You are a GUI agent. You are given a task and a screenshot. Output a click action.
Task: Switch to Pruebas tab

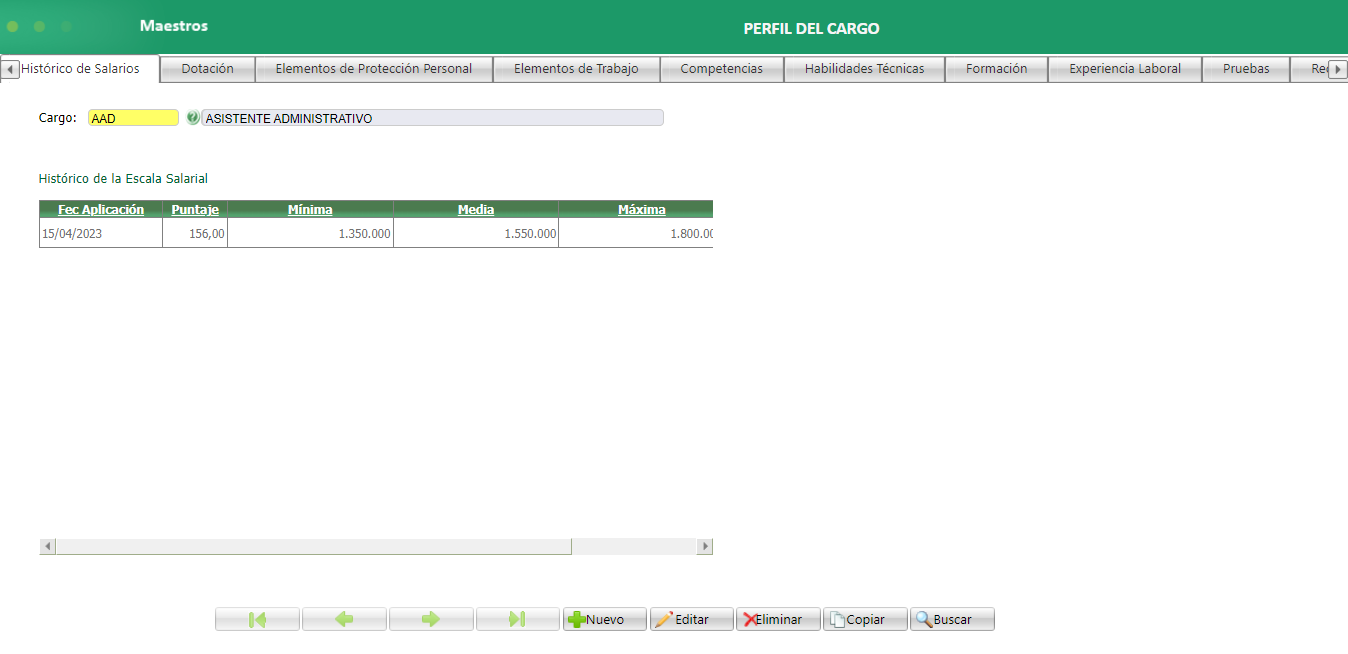pyautogui.click(x=1246, y=69)
